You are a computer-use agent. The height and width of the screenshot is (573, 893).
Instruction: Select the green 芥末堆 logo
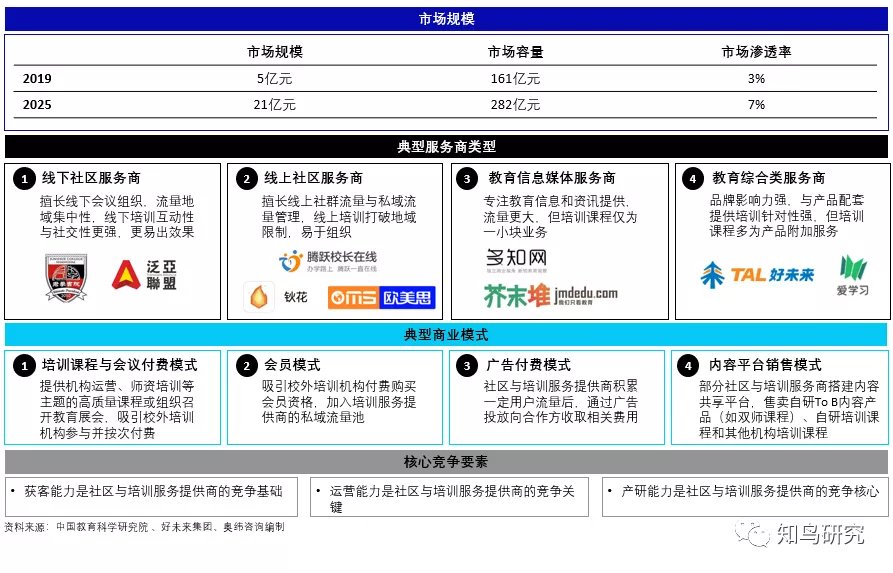tap(550, 294)
